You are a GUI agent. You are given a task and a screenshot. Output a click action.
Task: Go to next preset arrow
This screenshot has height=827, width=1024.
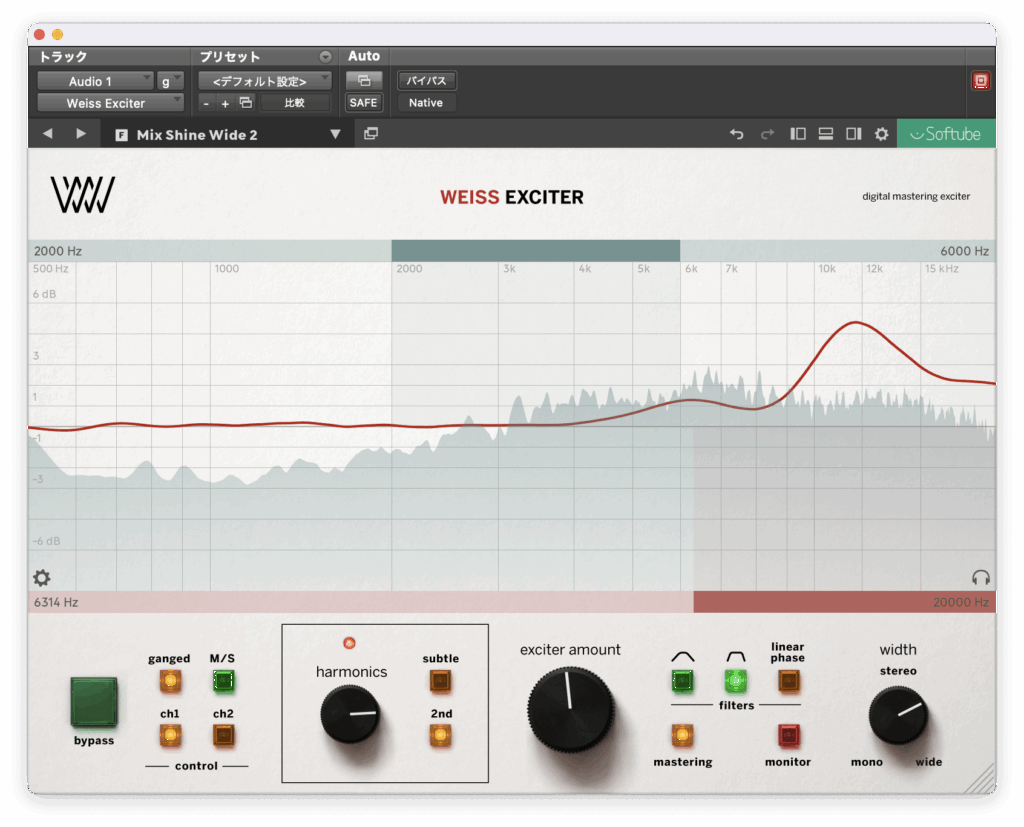tap(80, 133)
